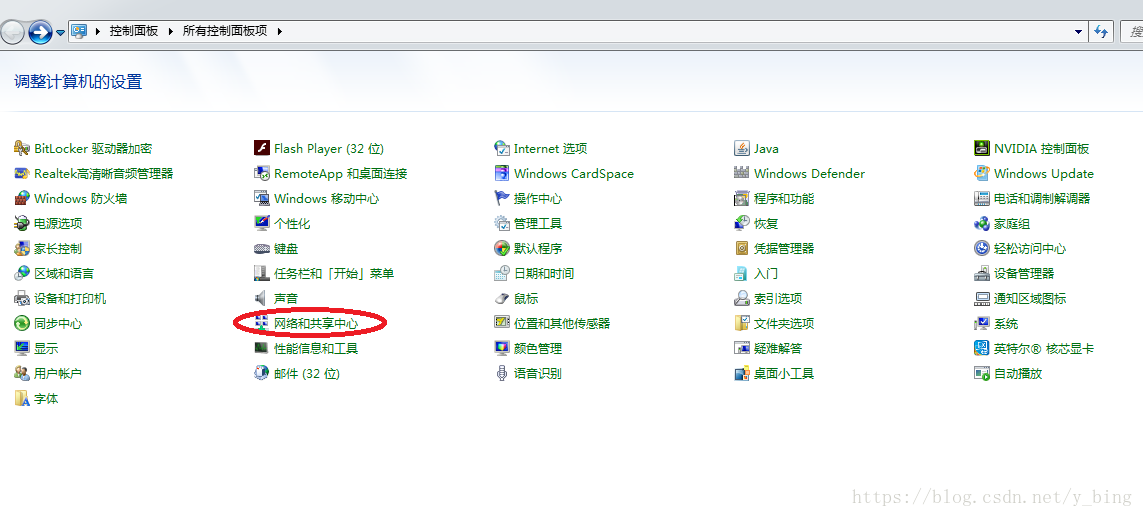Open the 颜色管理 link
The image size is (1143, 517).
point(538,349)
